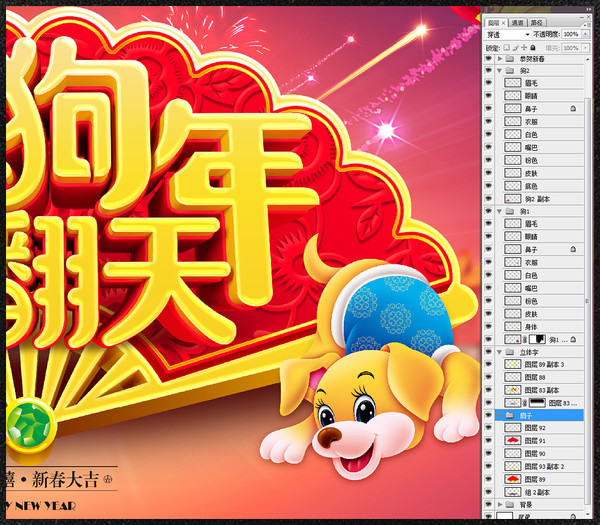
Task: Click the fill 100% input field
Action: [571, 48]
